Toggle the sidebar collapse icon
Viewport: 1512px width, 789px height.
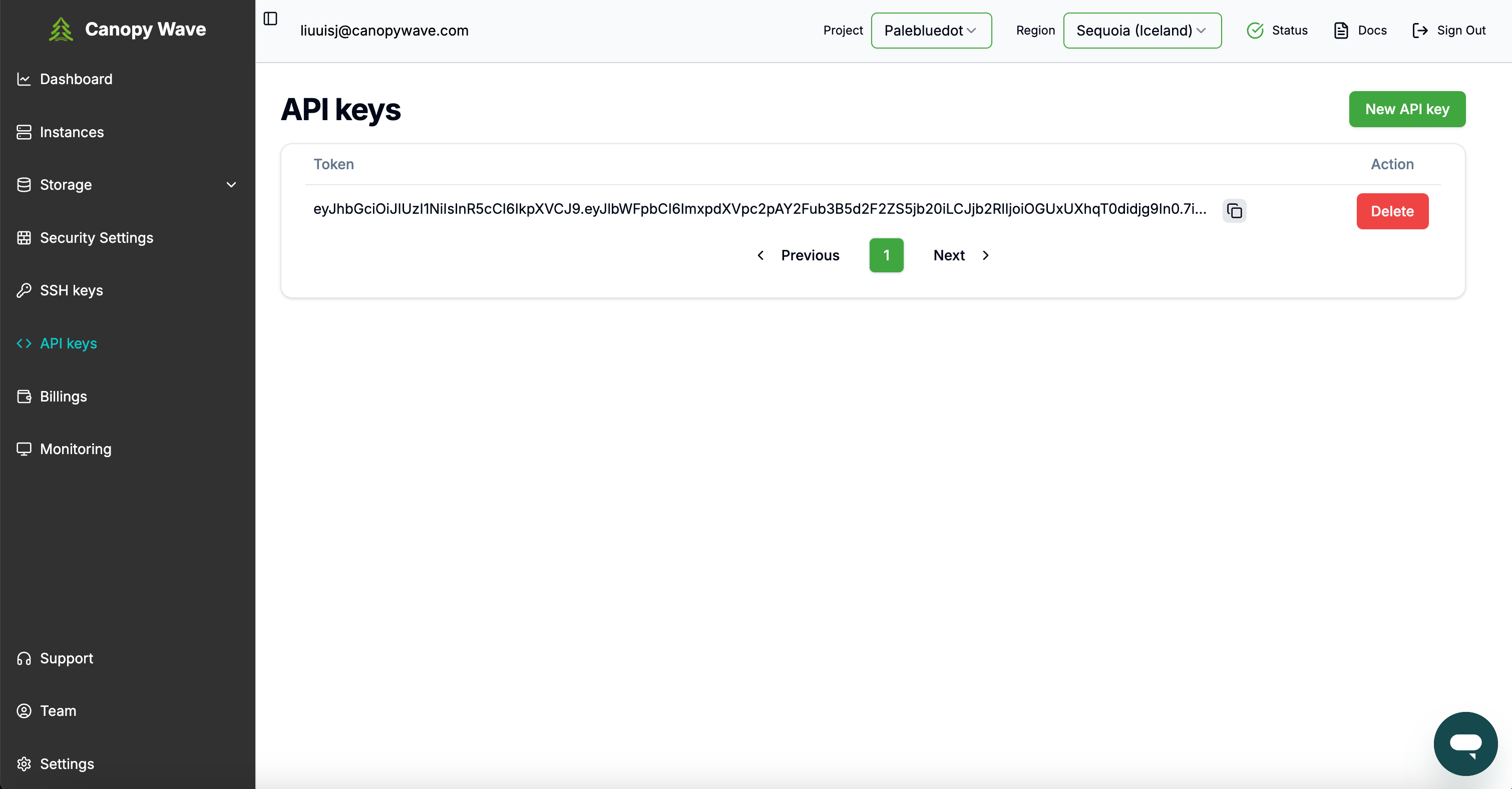point(270,19)
